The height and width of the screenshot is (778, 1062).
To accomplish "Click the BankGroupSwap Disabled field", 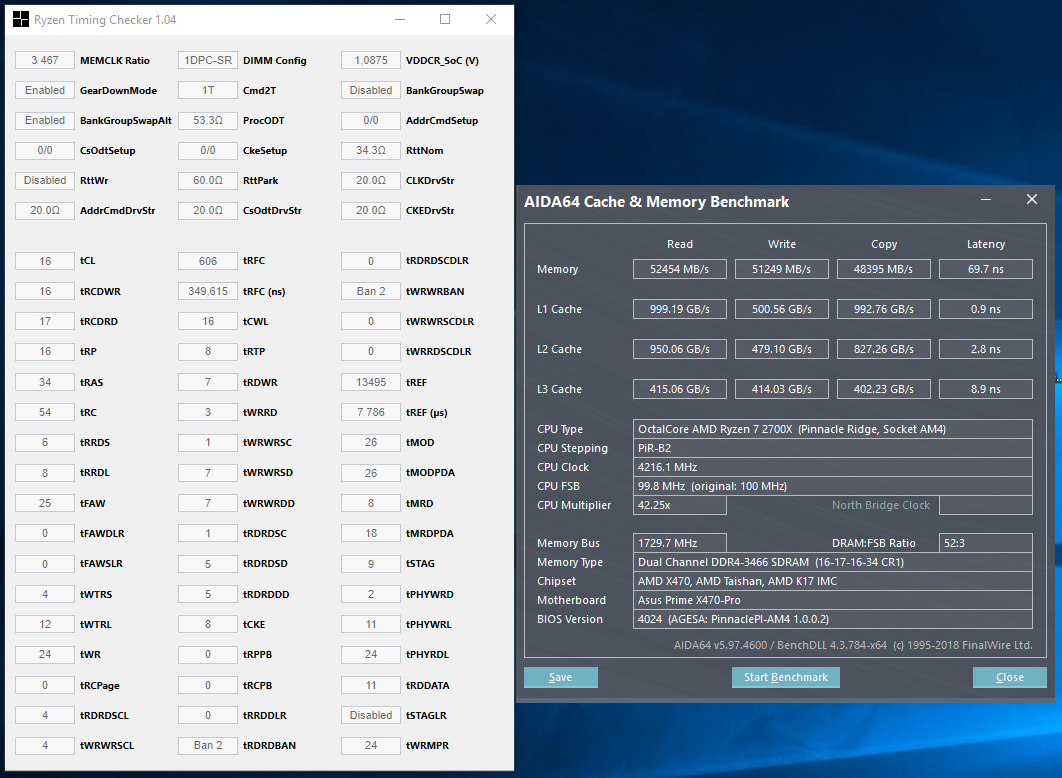I will tap(371, 90).
